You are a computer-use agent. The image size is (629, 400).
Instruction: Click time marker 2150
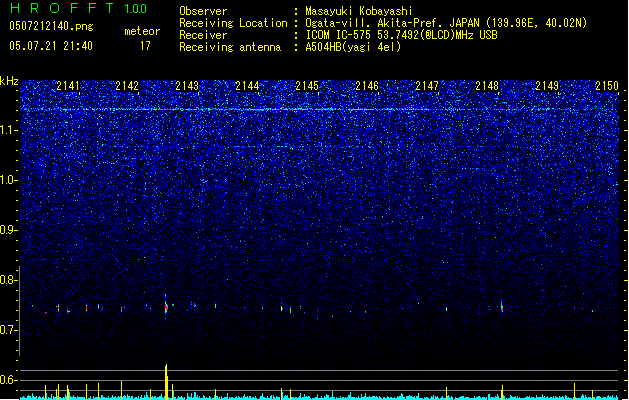tap(607, 86)
